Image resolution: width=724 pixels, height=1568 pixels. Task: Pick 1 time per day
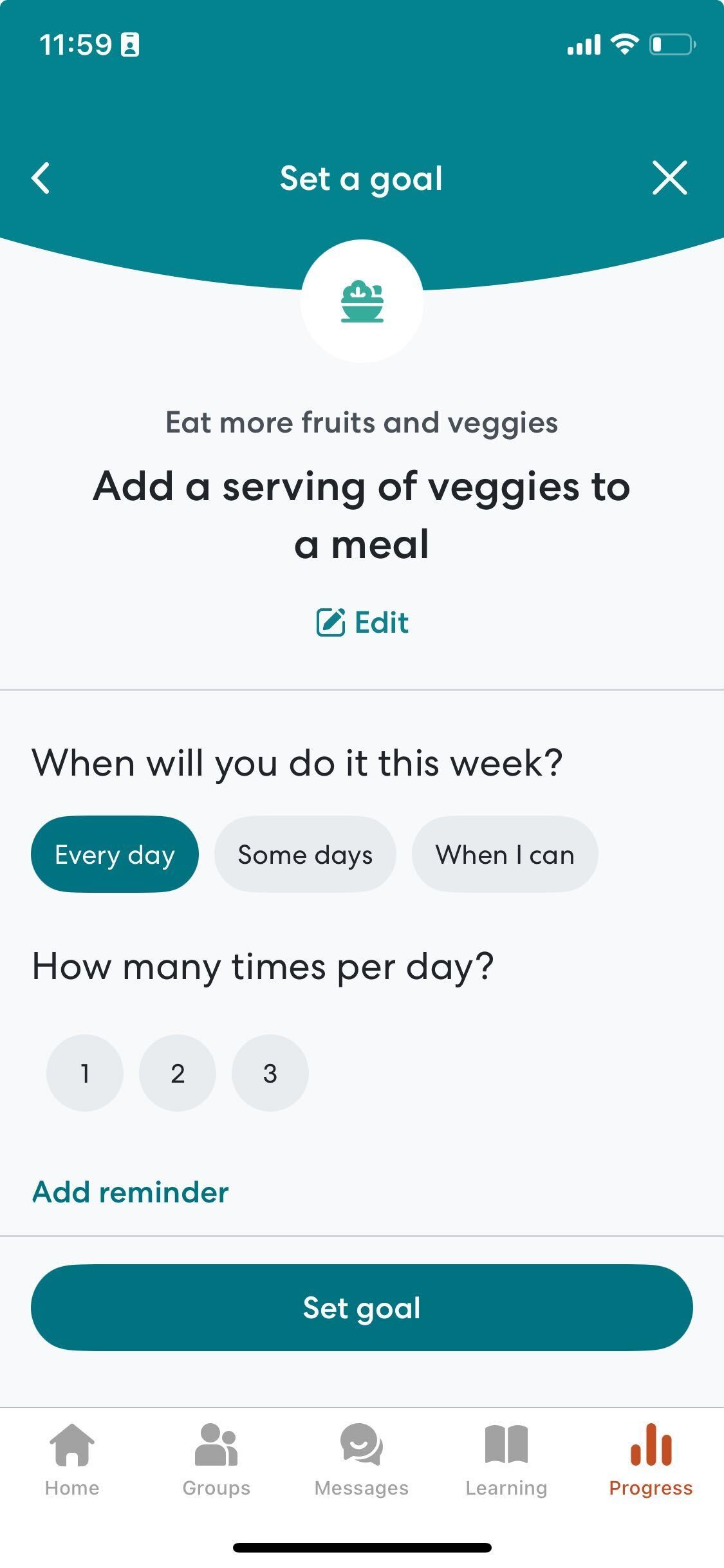(x=85, y=1073)
